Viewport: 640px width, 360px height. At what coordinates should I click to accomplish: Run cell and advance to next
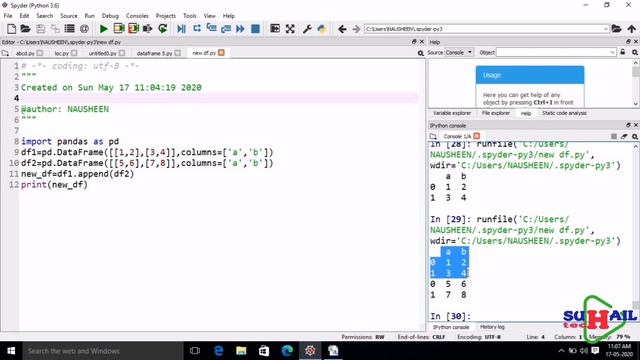pos(133,29)
